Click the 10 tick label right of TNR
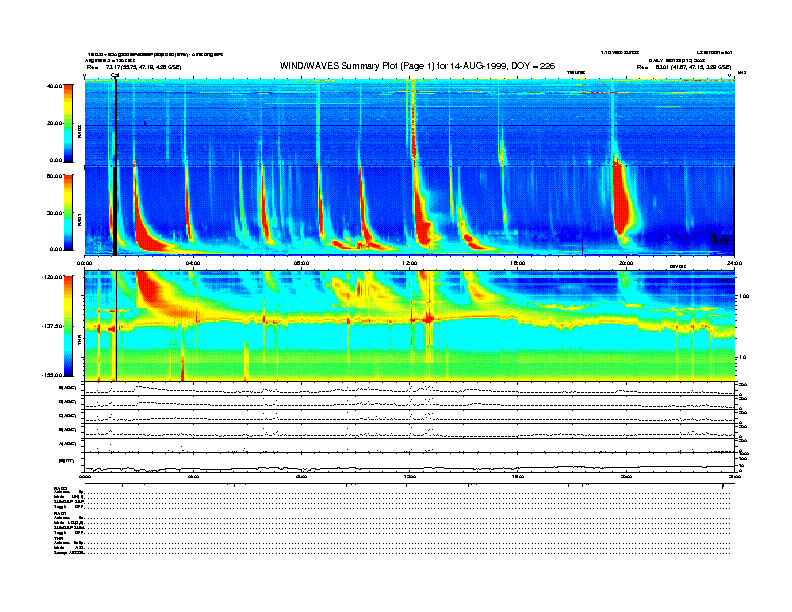Viewport: 792px width, 612px height. tap(742, 357)
